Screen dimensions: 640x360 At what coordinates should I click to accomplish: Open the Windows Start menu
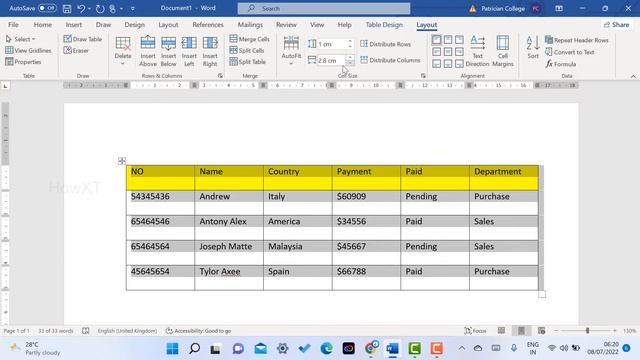[x=172, y=349]
